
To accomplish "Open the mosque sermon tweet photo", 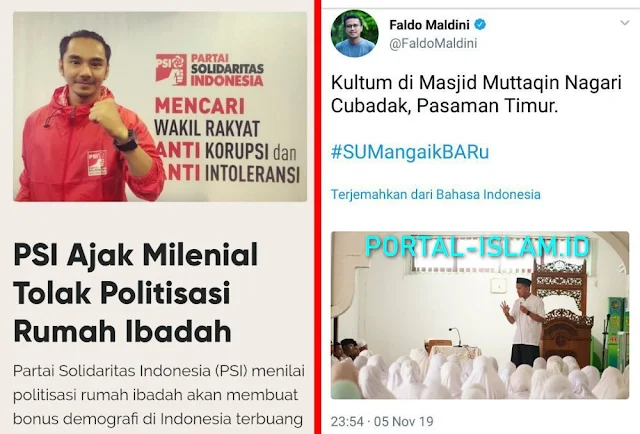I will (x=480, y=315).
